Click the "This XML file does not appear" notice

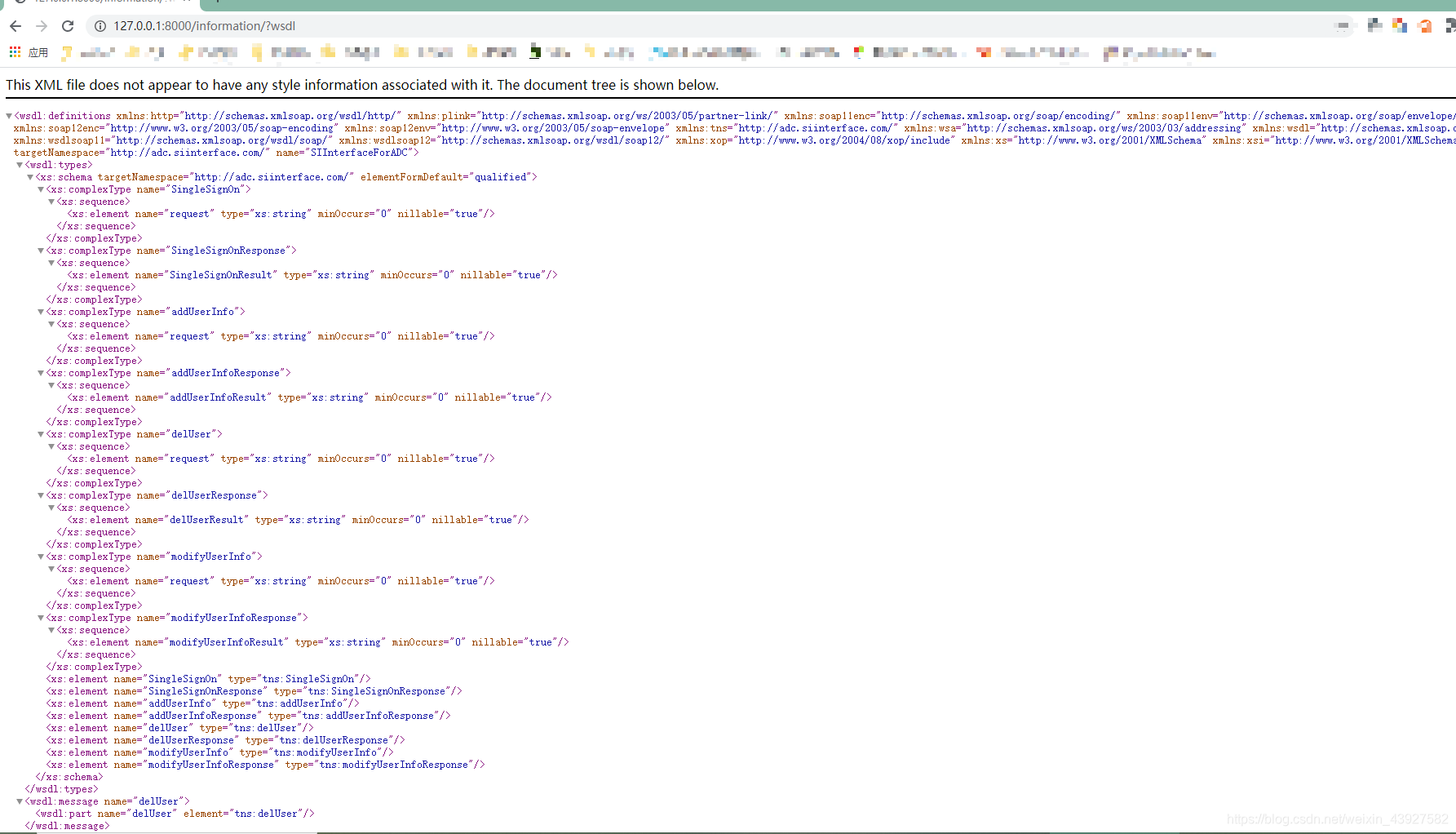point(362,85)
